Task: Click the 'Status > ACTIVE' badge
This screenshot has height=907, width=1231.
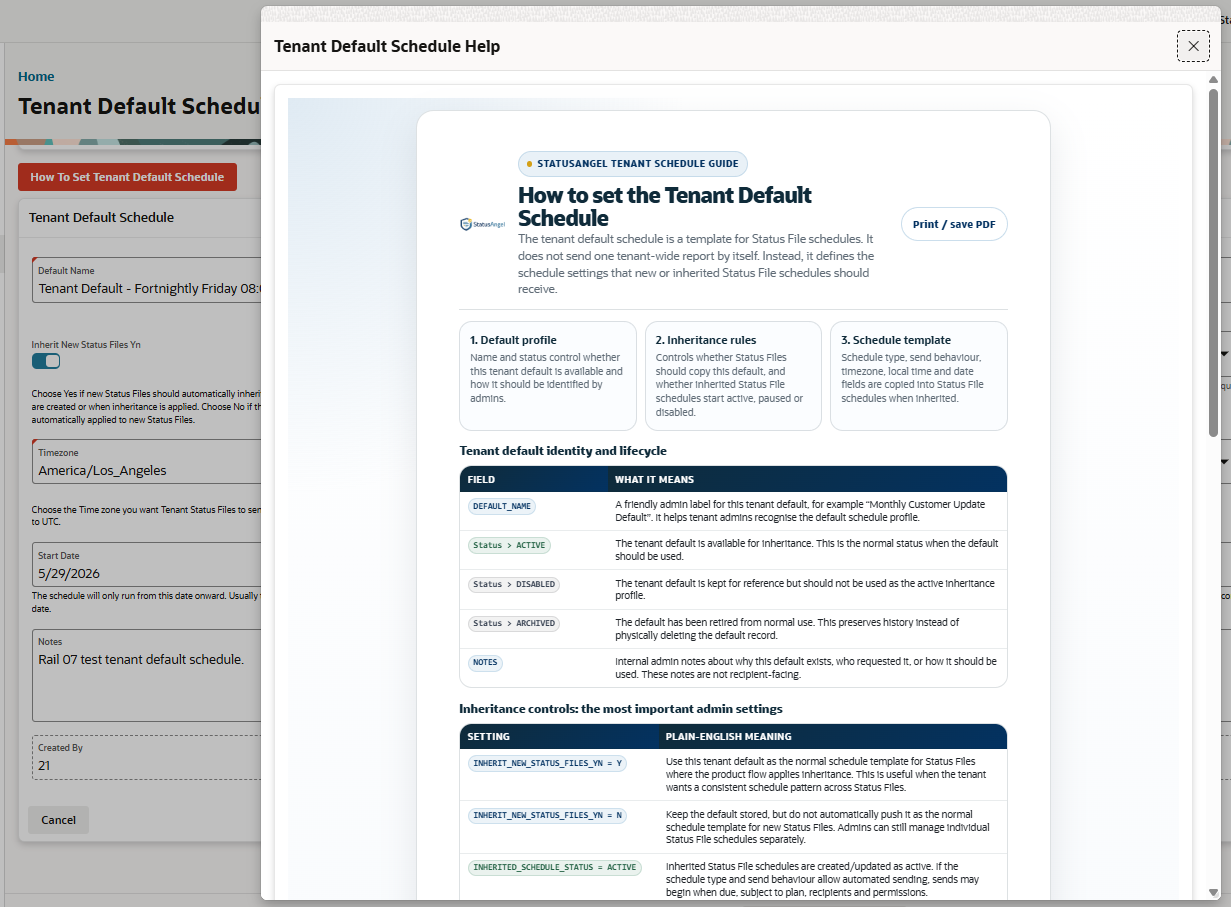Action: 509,546
